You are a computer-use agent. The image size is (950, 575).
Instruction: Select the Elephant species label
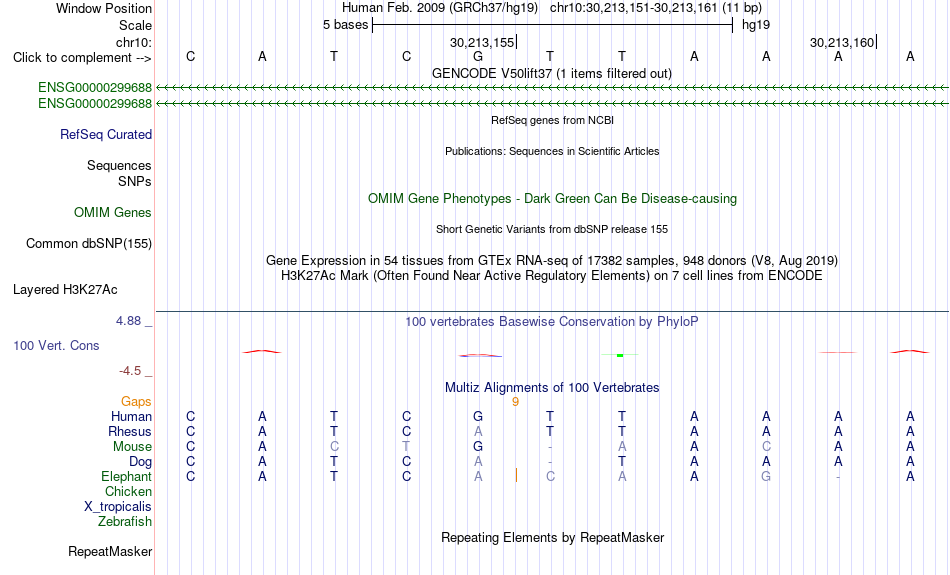[126, 477]
